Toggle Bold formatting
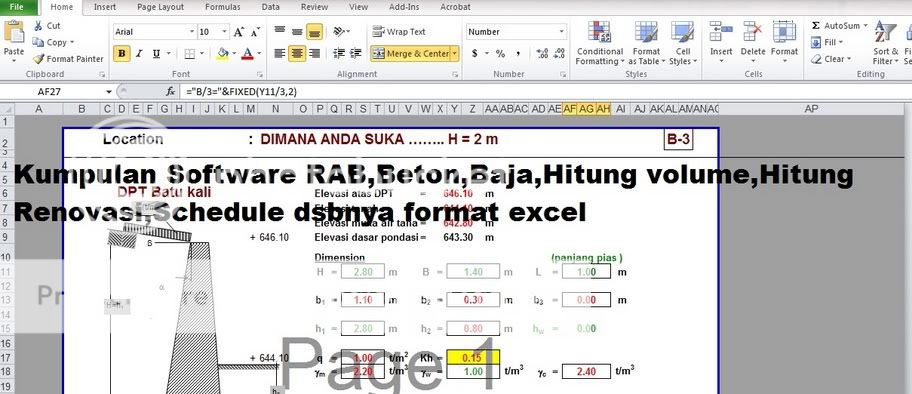The width and height of the screenshot is (912, 394). click(x=122, y=54)
